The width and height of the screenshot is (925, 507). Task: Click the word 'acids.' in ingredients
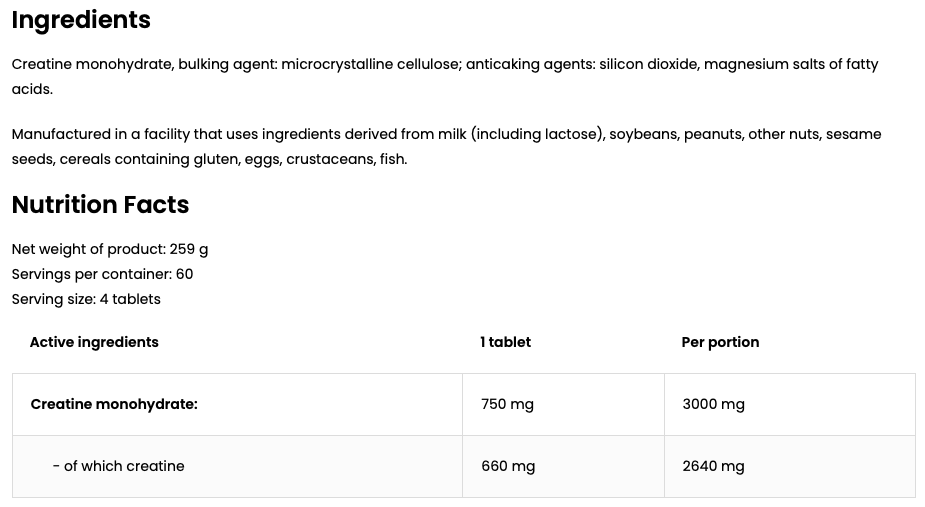point(32,89)
